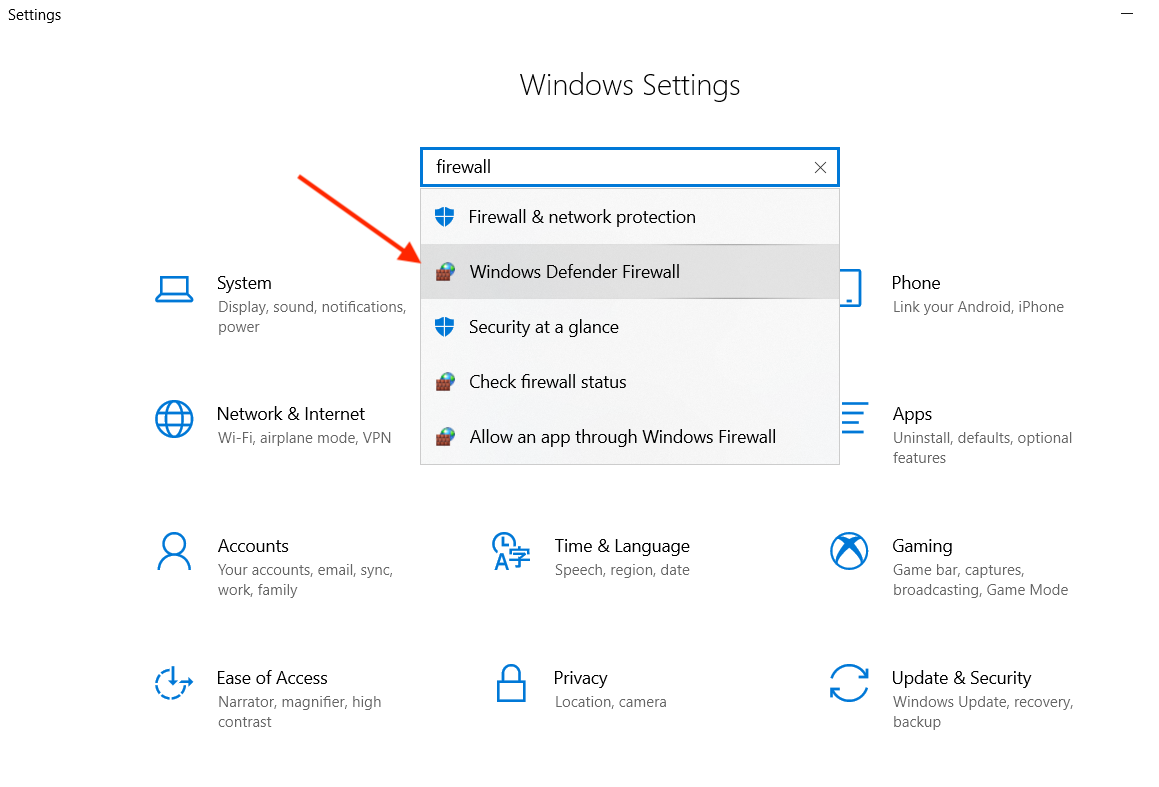Screen dimensions: 1159x787
Task: Open the Time & Language icon
Action: (x=511, y=551)
